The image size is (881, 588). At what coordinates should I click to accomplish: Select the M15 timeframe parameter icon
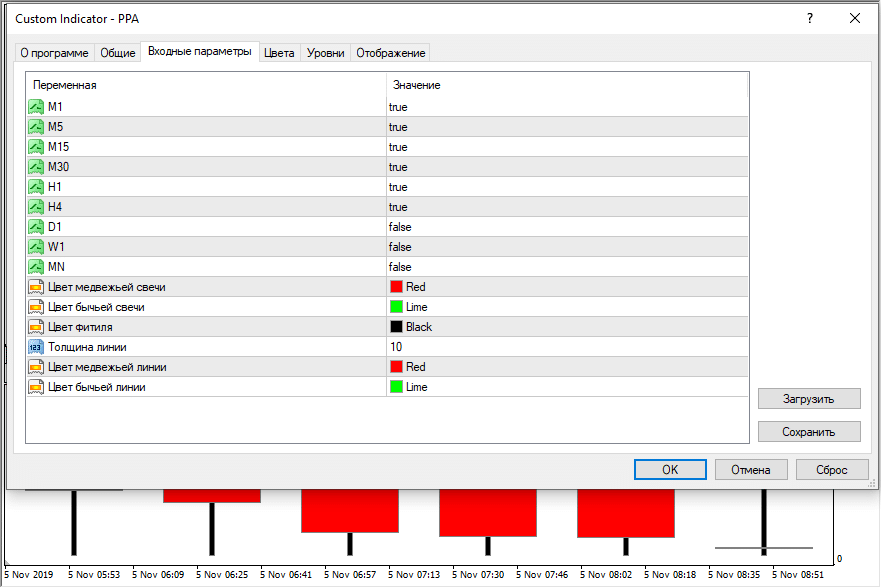pos(37,147)
